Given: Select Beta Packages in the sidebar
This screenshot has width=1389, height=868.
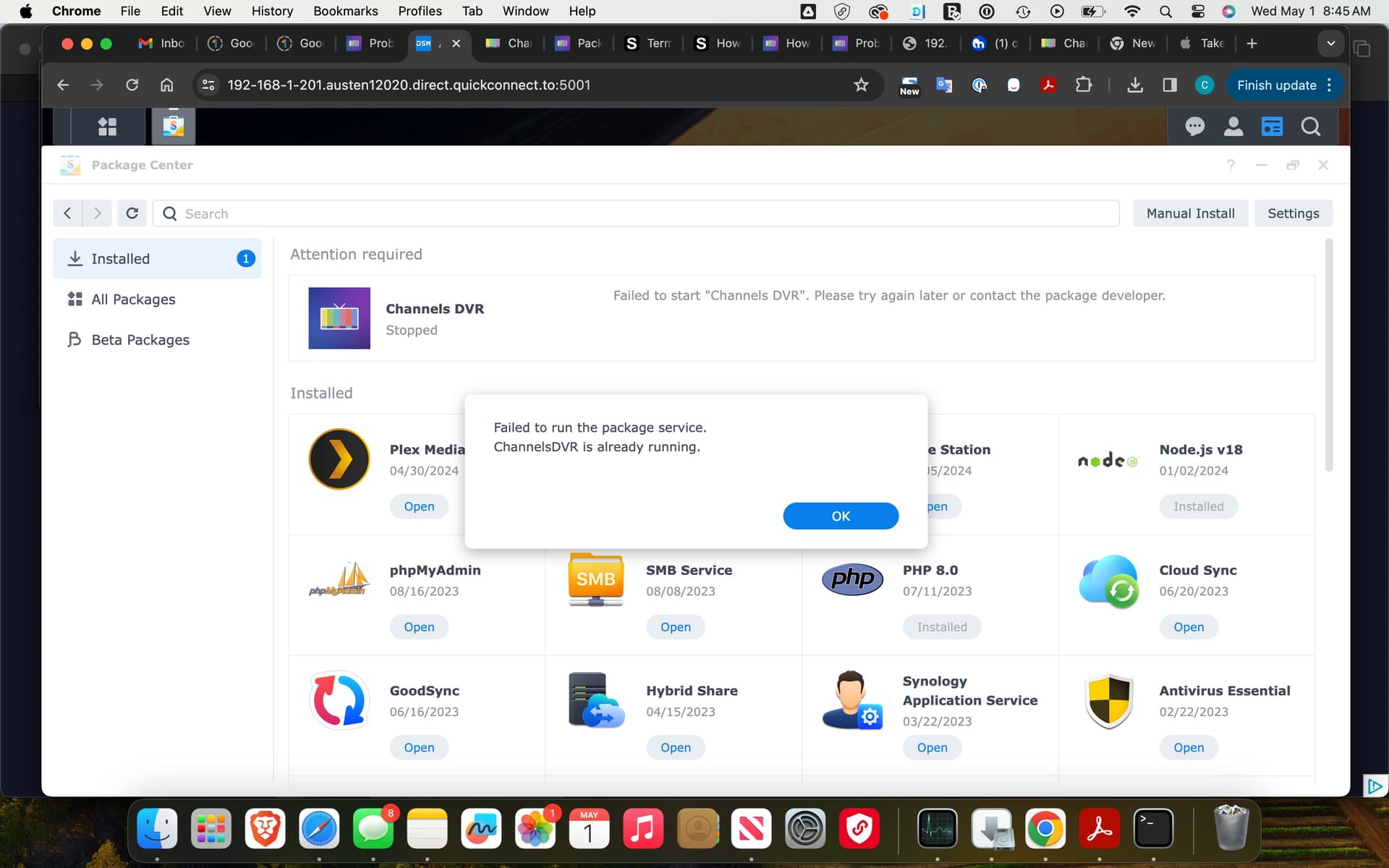Looking at the screenshot, I should (x=140, y=340).
